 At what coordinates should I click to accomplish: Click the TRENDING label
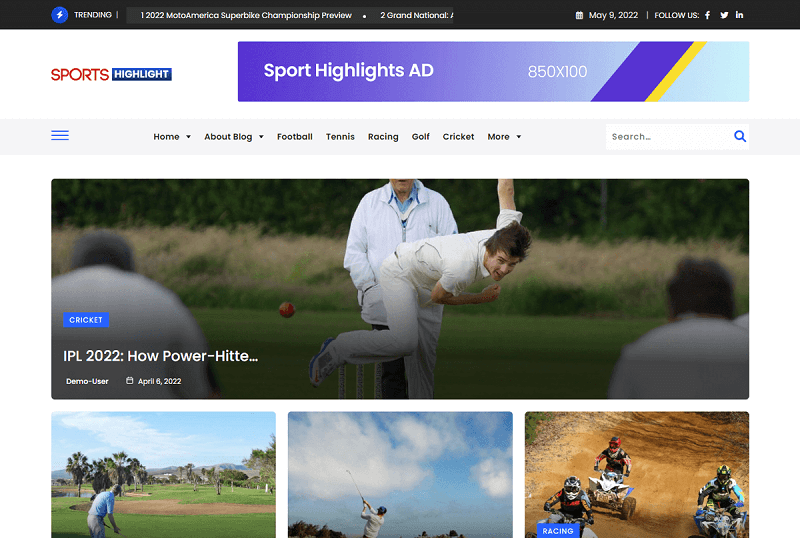click(x=93, y=15)
